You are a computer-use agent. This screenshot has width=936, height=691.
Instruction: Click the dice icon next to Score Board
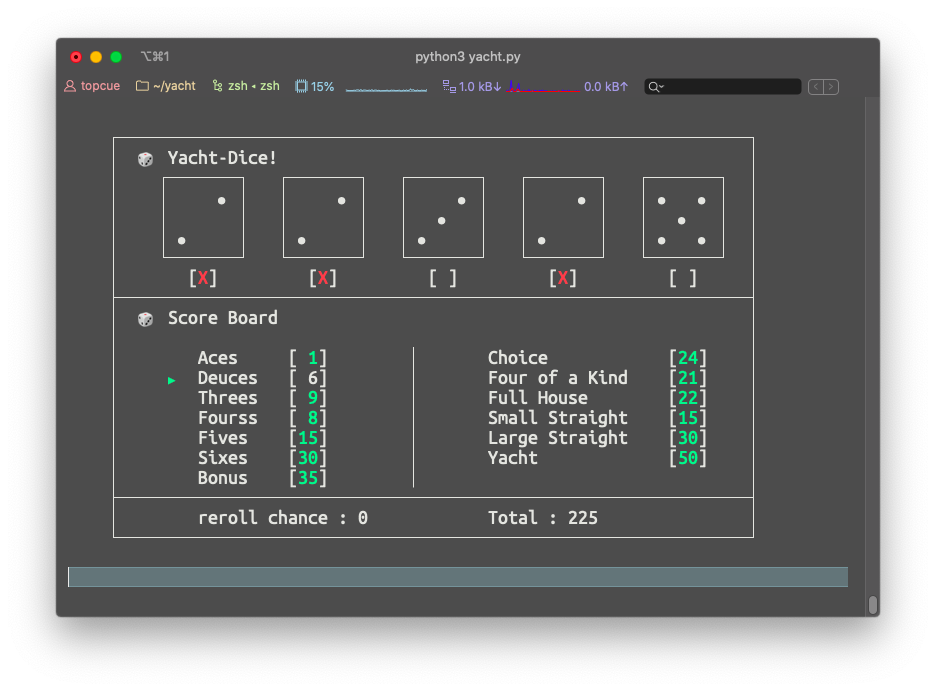tap(145, 319)
